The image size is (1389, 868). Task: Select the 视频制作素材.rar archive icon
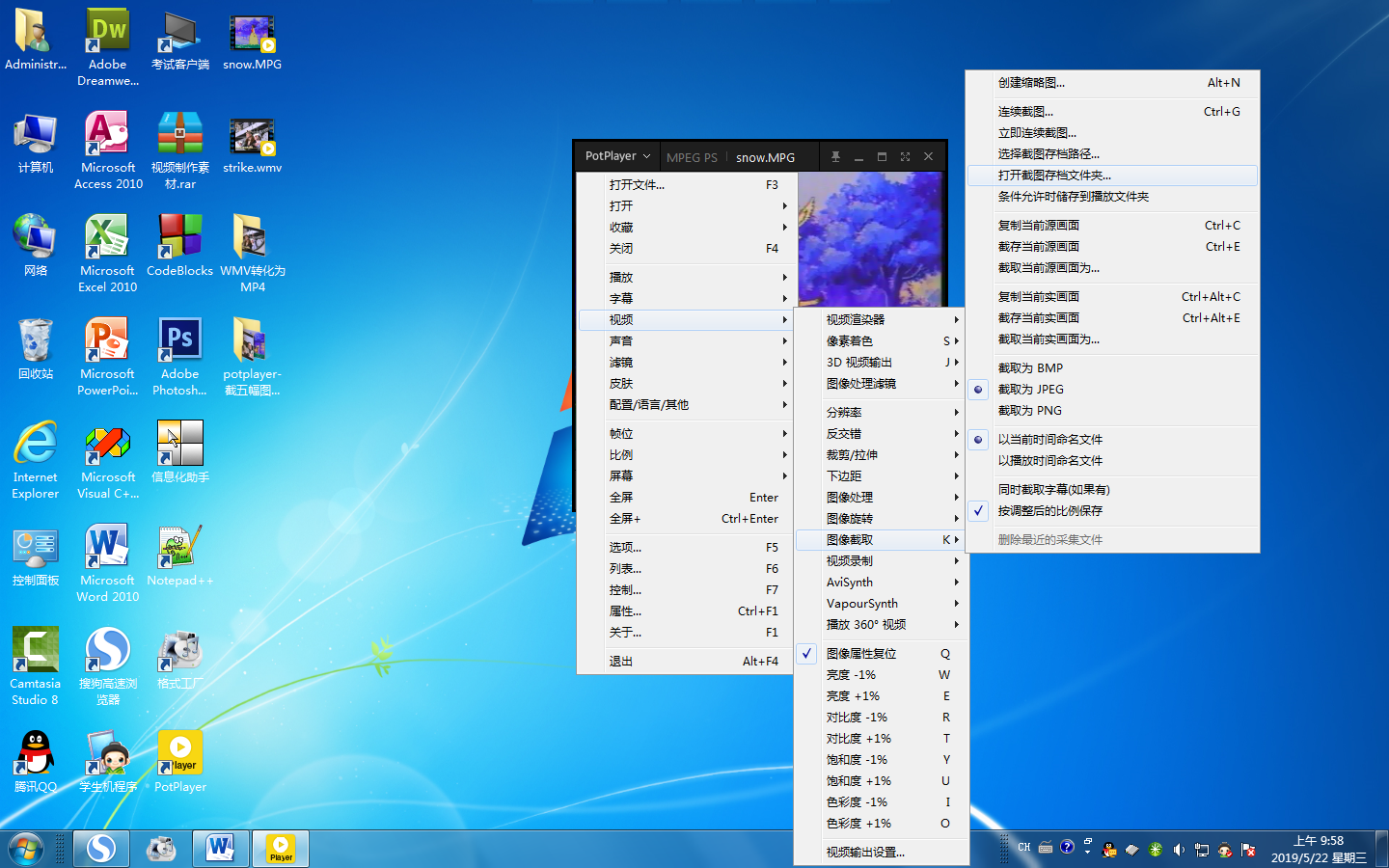(x=180, y=150)
